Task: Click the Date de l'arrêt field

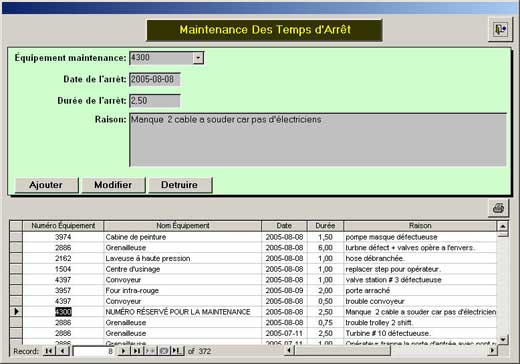Action: [155, 79]
